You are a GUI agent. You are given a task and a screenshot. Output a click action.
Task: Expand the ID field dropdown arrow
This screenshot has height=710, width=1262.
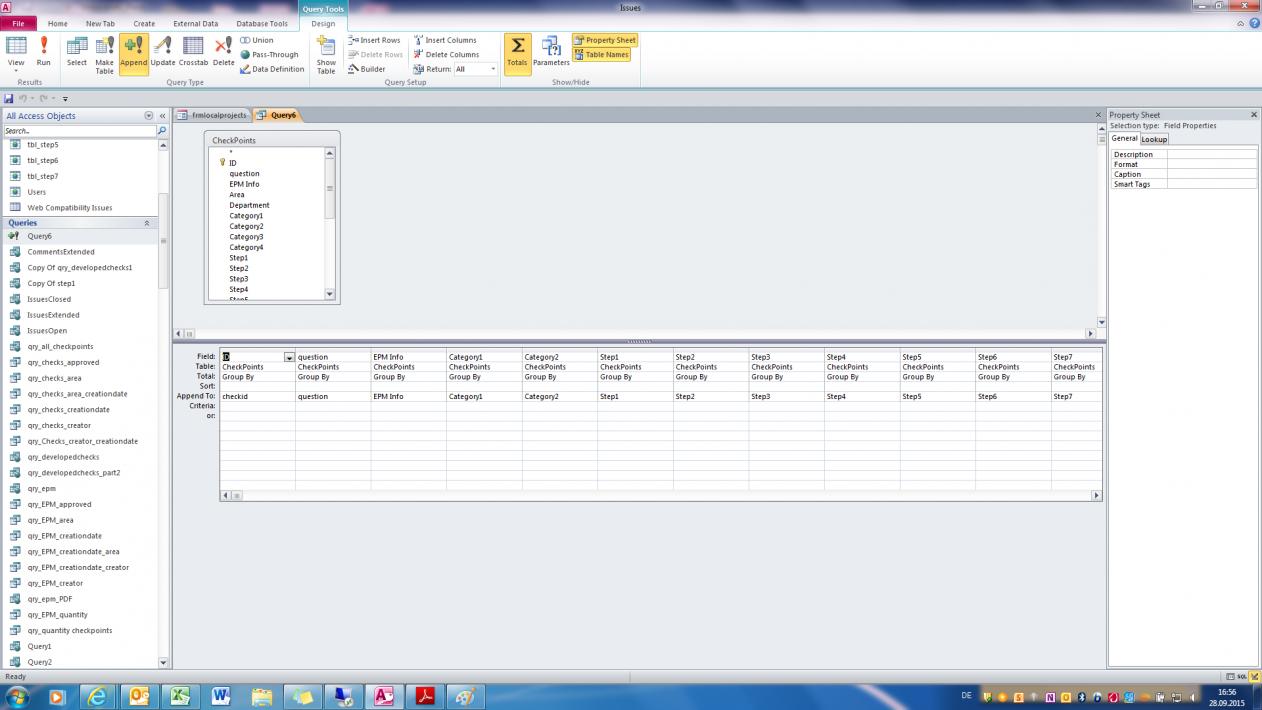pyautogui.click(x=289, y=357)
